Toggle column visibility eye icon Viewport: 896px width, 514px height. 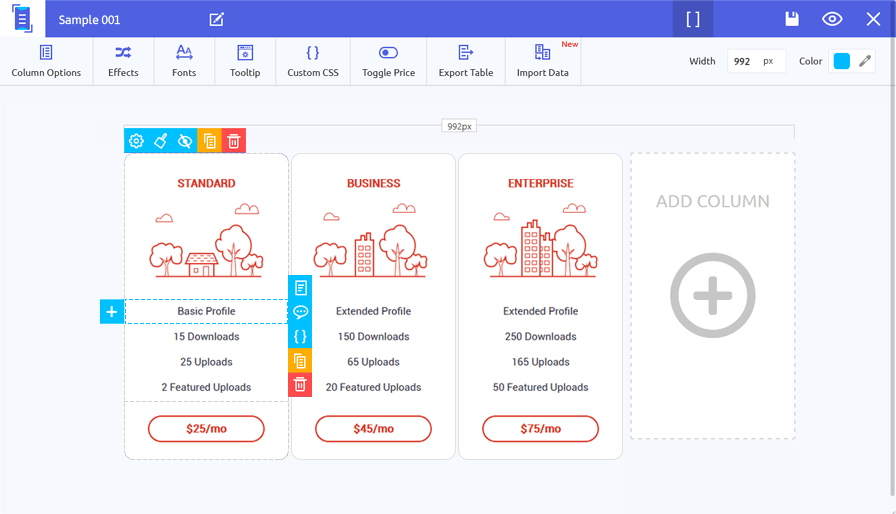click(x=185, y=141)
